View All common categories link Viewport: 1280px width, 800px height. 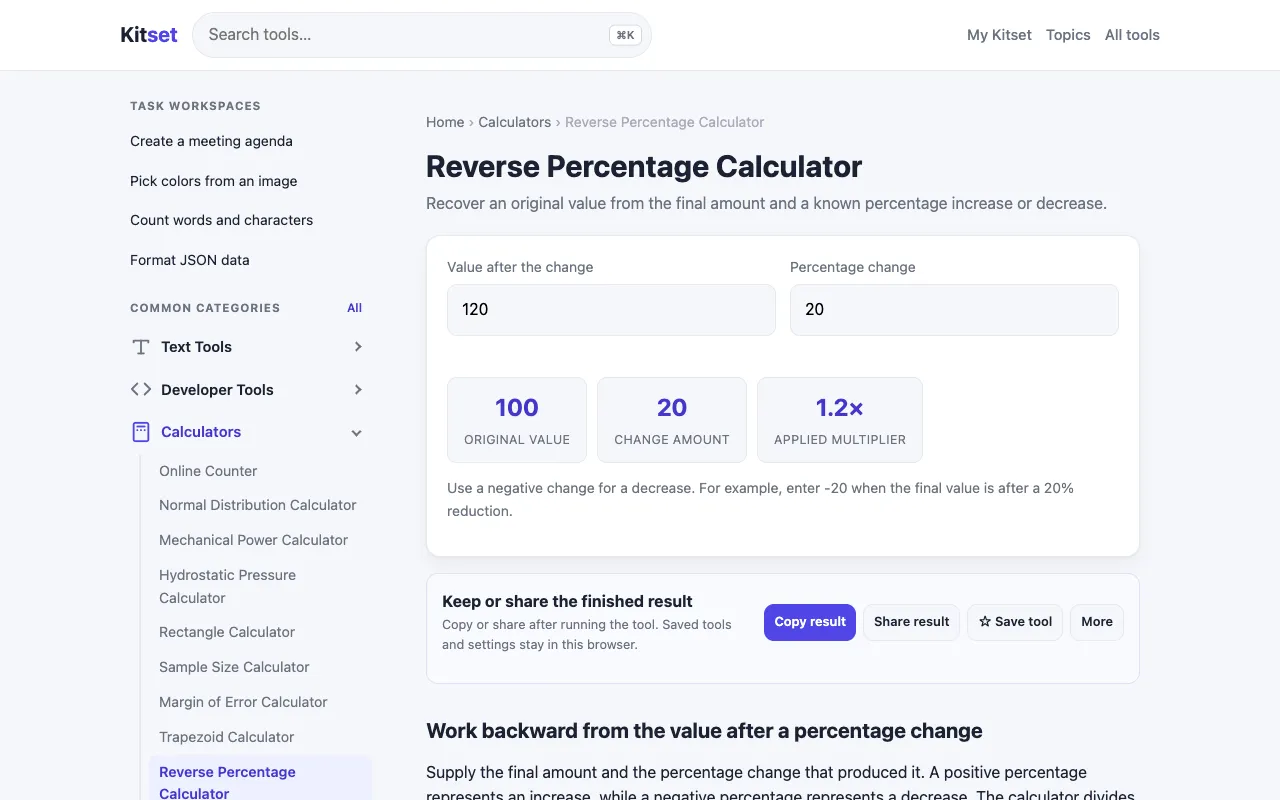[x=355, y=308]
